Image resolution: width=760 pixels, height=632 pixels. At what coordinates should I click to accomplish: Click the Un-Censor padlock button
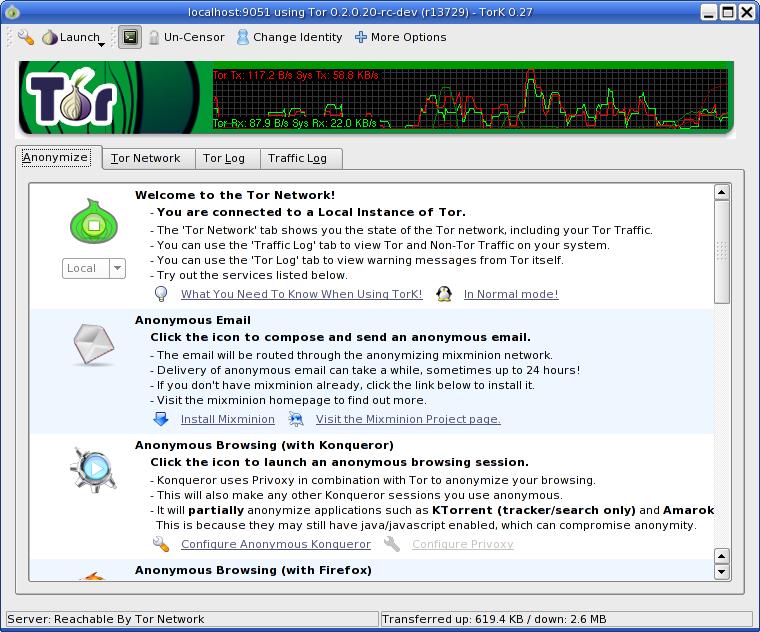(186, 37)
